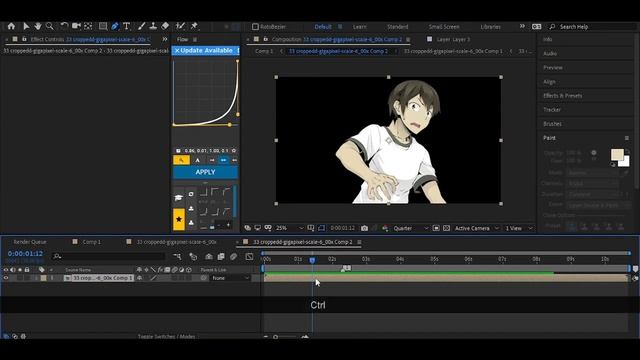Select the Rectangle shape tool
The image size is (640, 360).
pos(103,26)
